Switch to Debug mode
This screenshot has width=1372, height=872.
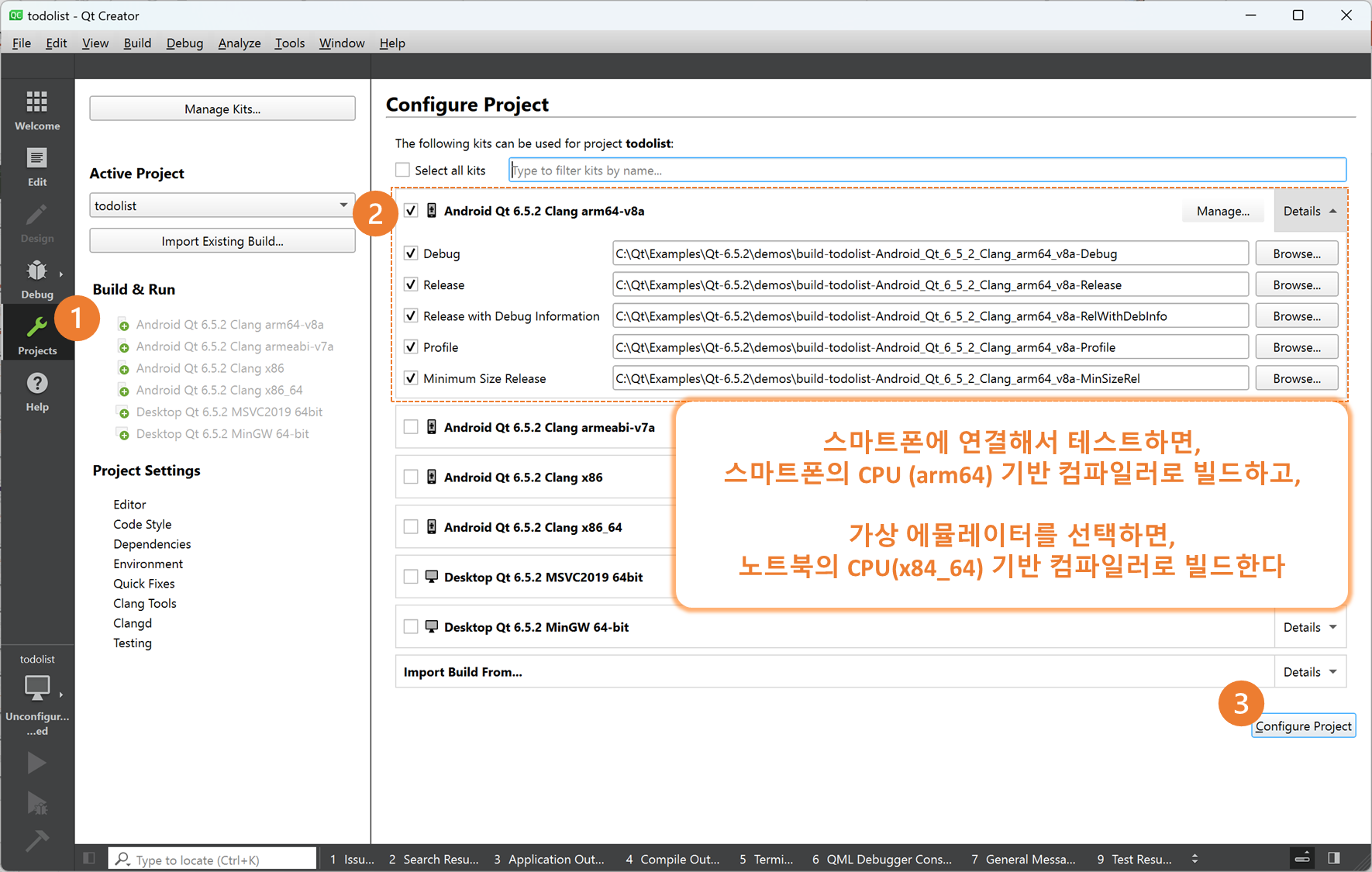(37, 279)
